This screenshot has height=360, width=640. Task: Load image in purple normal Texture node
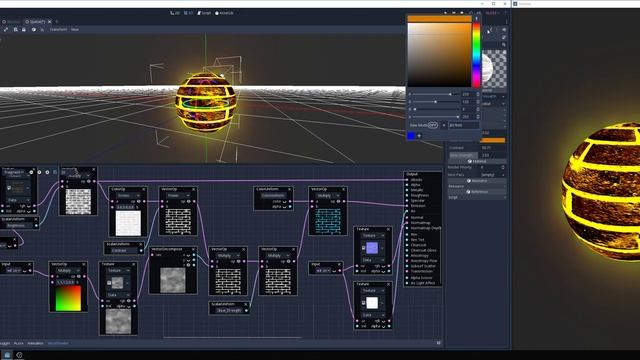pos(363,248)
